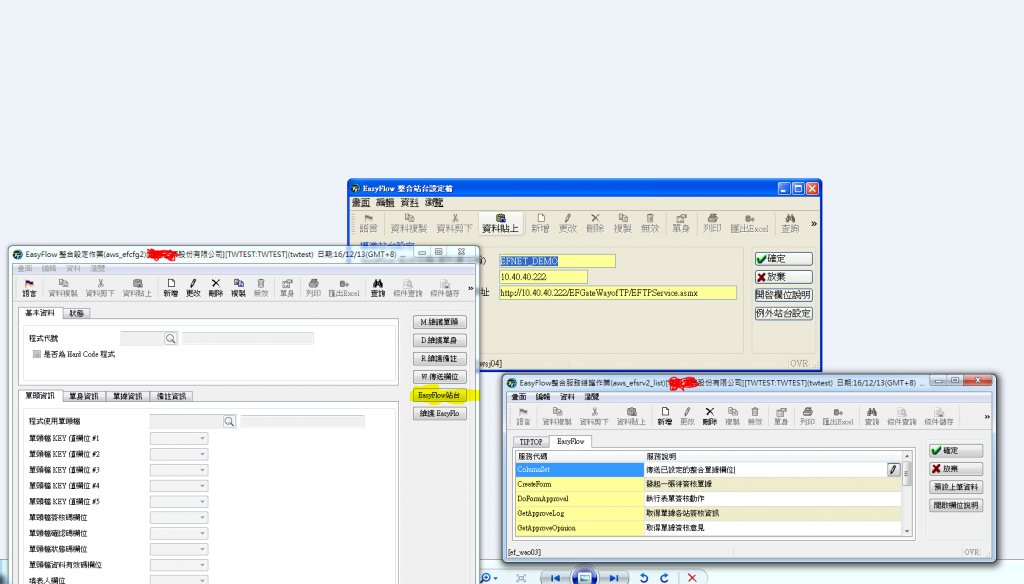Click rotate counterclockwise icon in photo viewer
The width and height of the screenshot is (1024, 584).
click(643, 578)
